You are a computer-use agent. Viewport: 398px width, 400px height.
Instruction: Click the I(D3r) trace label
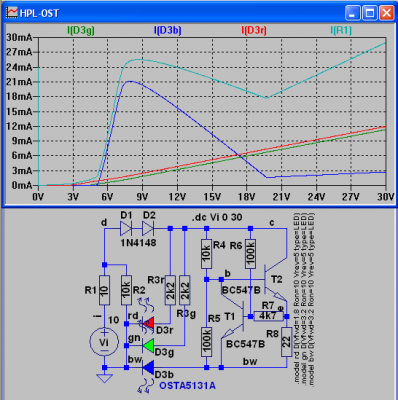[254, 30]
